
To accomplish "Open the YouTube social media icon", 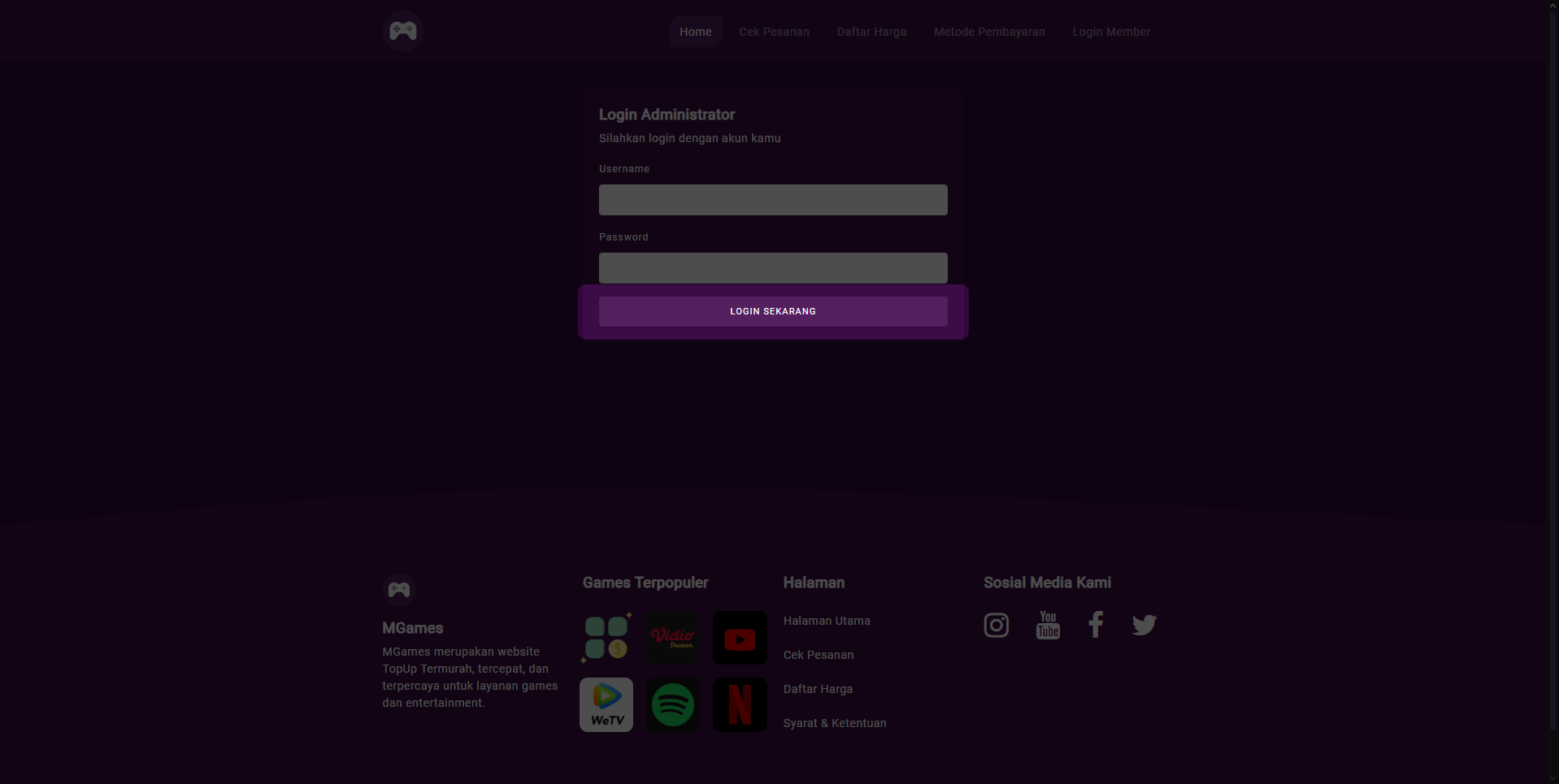I will (x=1048, y=625).
